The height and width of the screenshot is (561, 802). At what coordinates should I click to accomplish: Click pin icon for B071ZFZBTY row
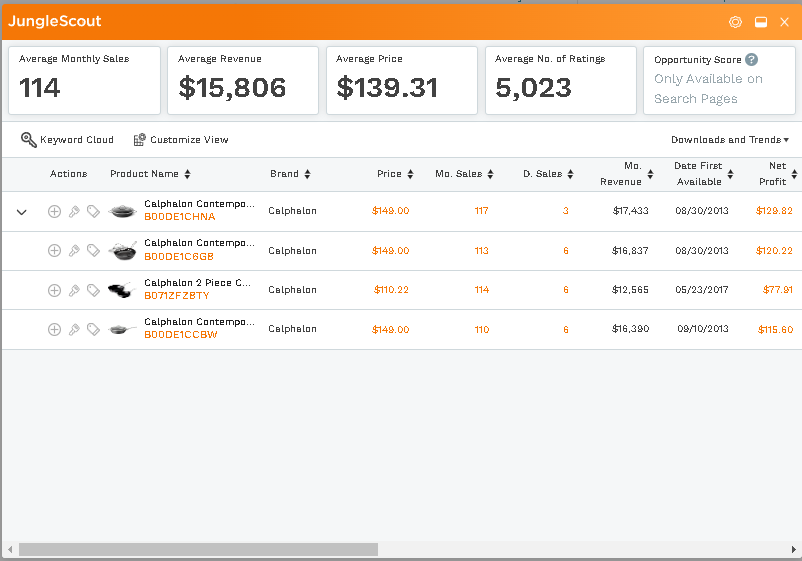coord(74,290)
